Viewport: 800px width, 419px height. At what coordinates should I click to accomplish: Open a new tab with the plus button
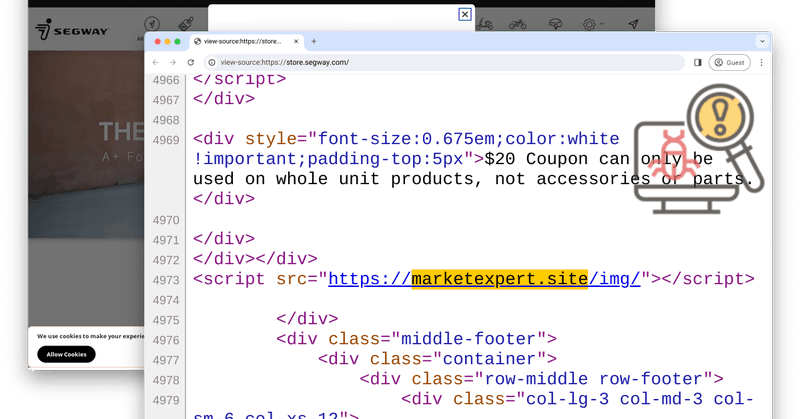[314, 41]
